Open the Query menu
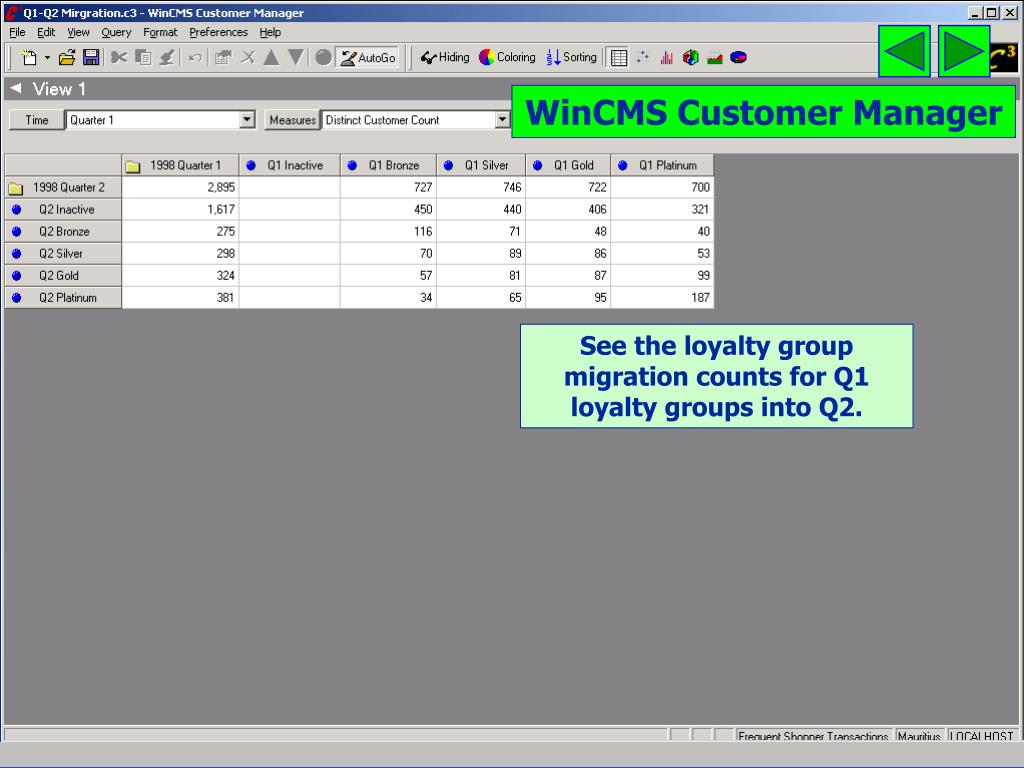Viewport: 1024px width, 768px height. (x=116, y=32)
